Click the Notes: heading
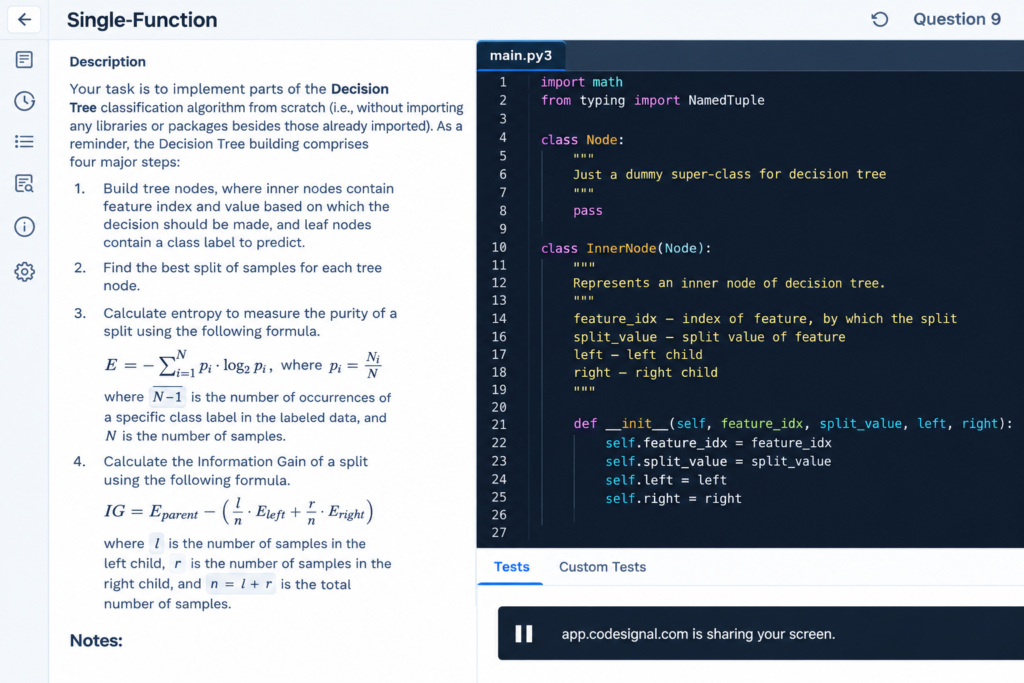 tap(96, 641)
